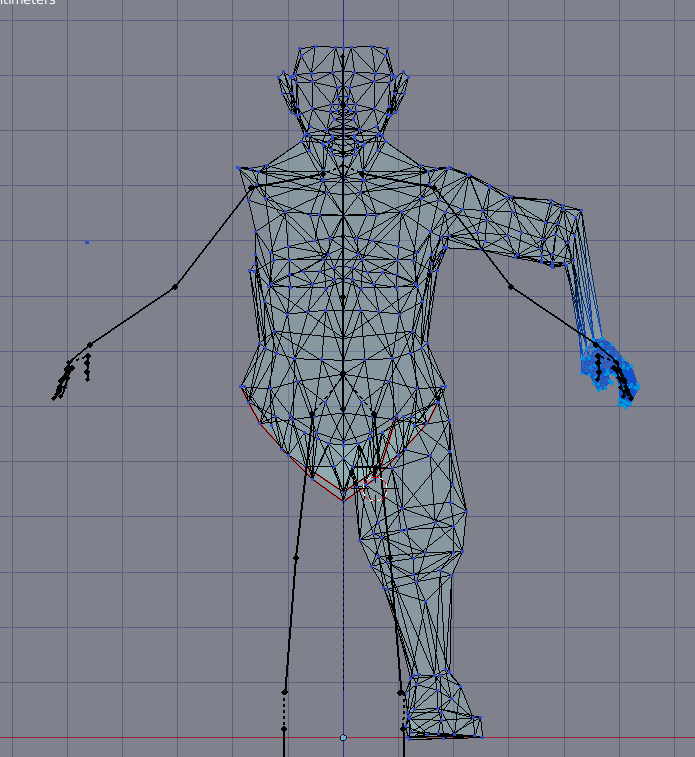The width and height of the screenshot is (695, 757).
Task: Select the shoulder joint of the meshed arm
Action: click(433, 187)
